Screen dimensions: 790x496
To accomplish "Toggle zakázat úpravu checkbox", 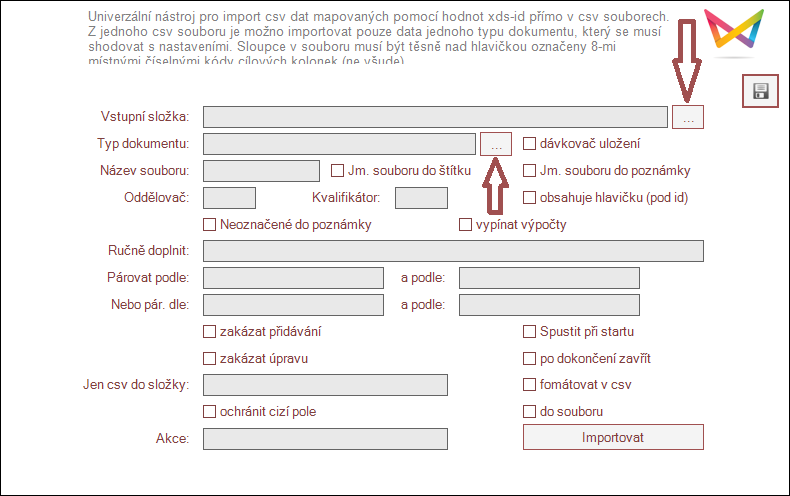I will (210, 358).
